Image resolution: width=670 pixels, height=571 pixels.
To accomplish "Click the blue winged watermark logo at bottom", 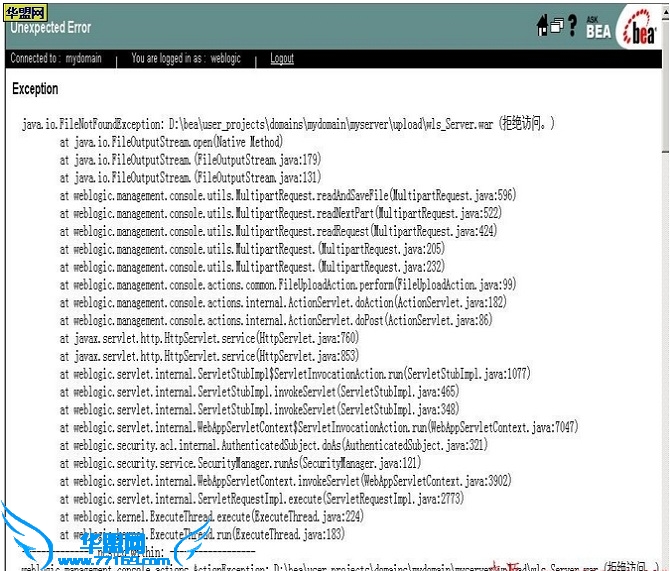I will pyautogui.click(x=100, y=547).
